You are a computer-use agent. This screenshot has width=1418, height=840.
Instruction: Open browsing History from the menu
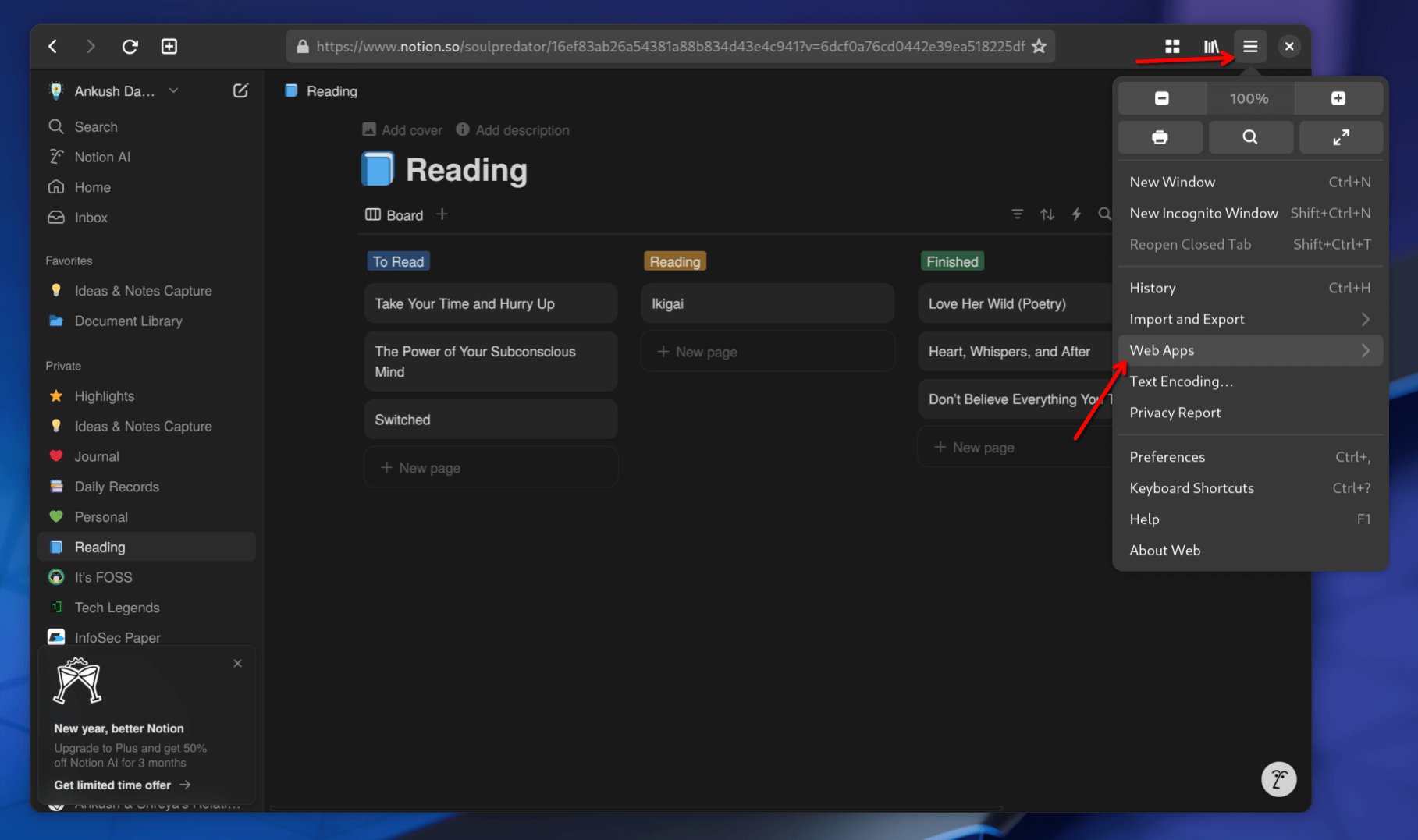[1152, 288]
